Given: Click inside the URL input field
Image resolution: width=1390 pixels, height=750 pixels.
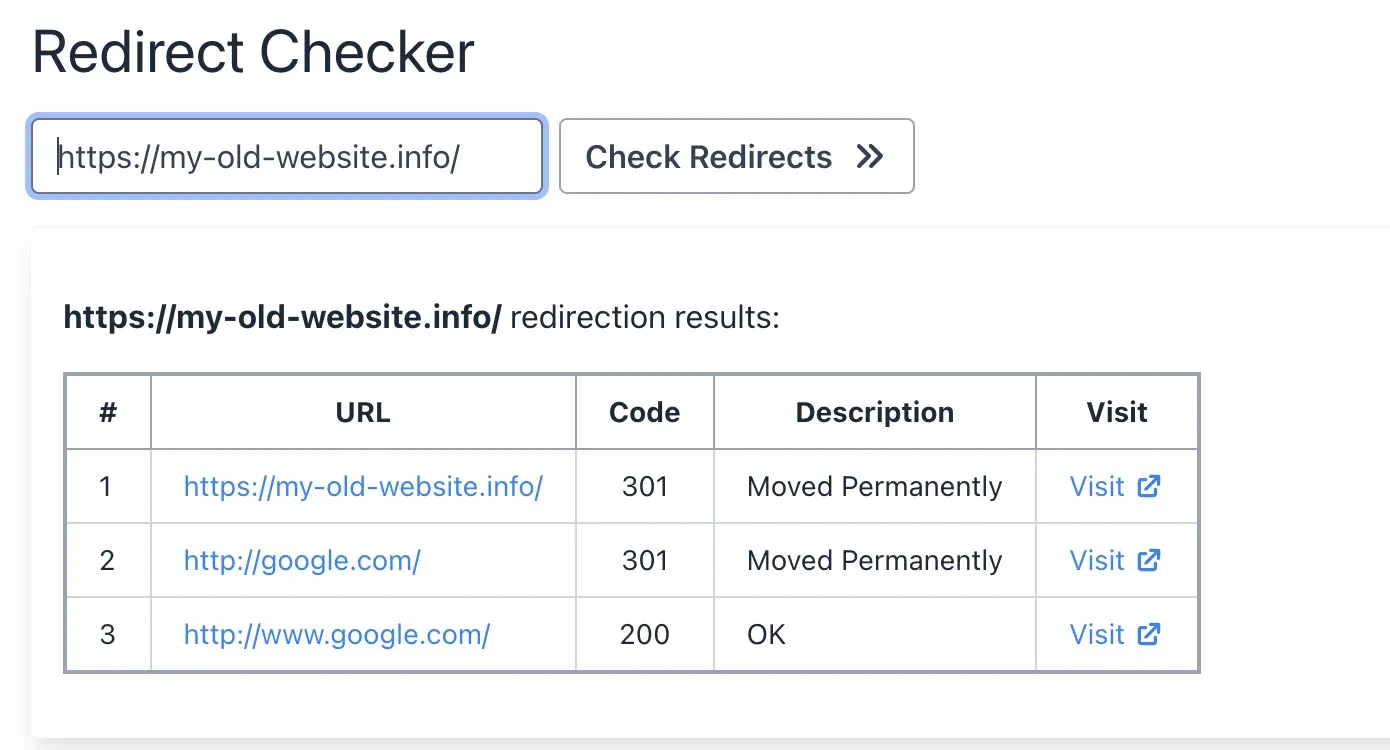Looking at the screenshot, I should click(x=286, y=156).
